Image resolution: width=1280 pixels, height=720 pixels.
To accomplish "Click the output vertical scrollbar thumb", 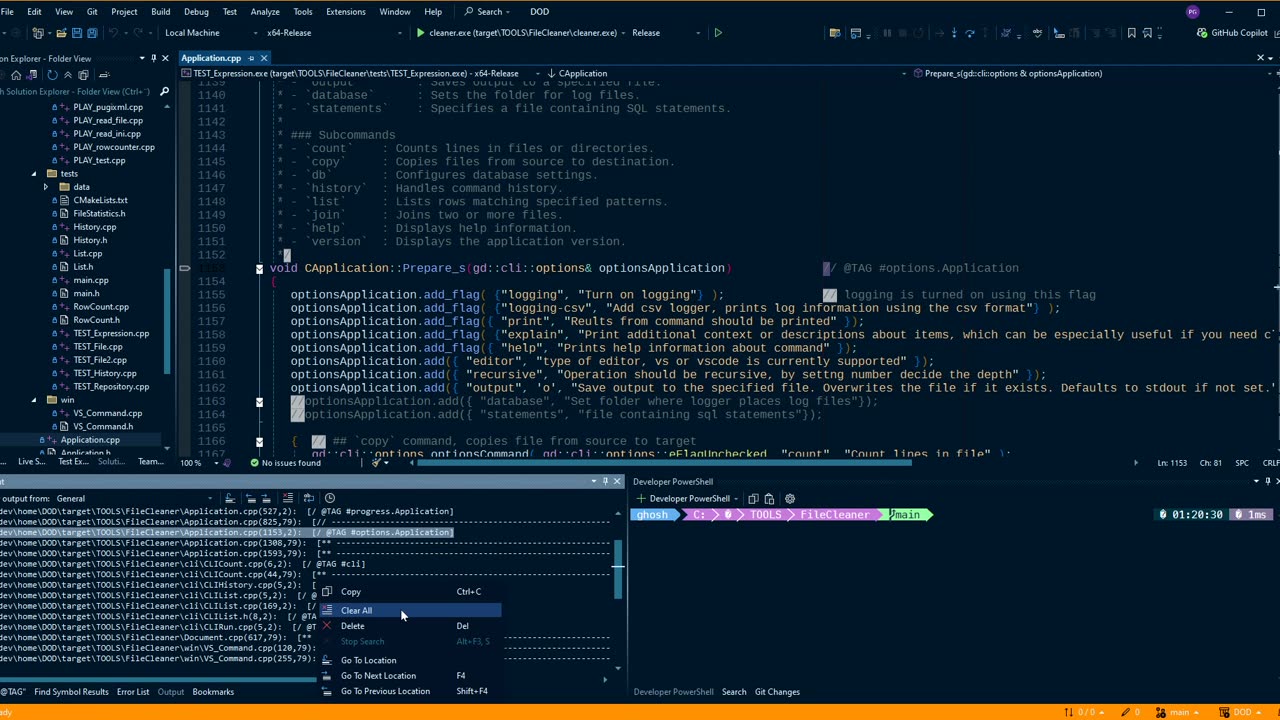I will coord(618,570).
